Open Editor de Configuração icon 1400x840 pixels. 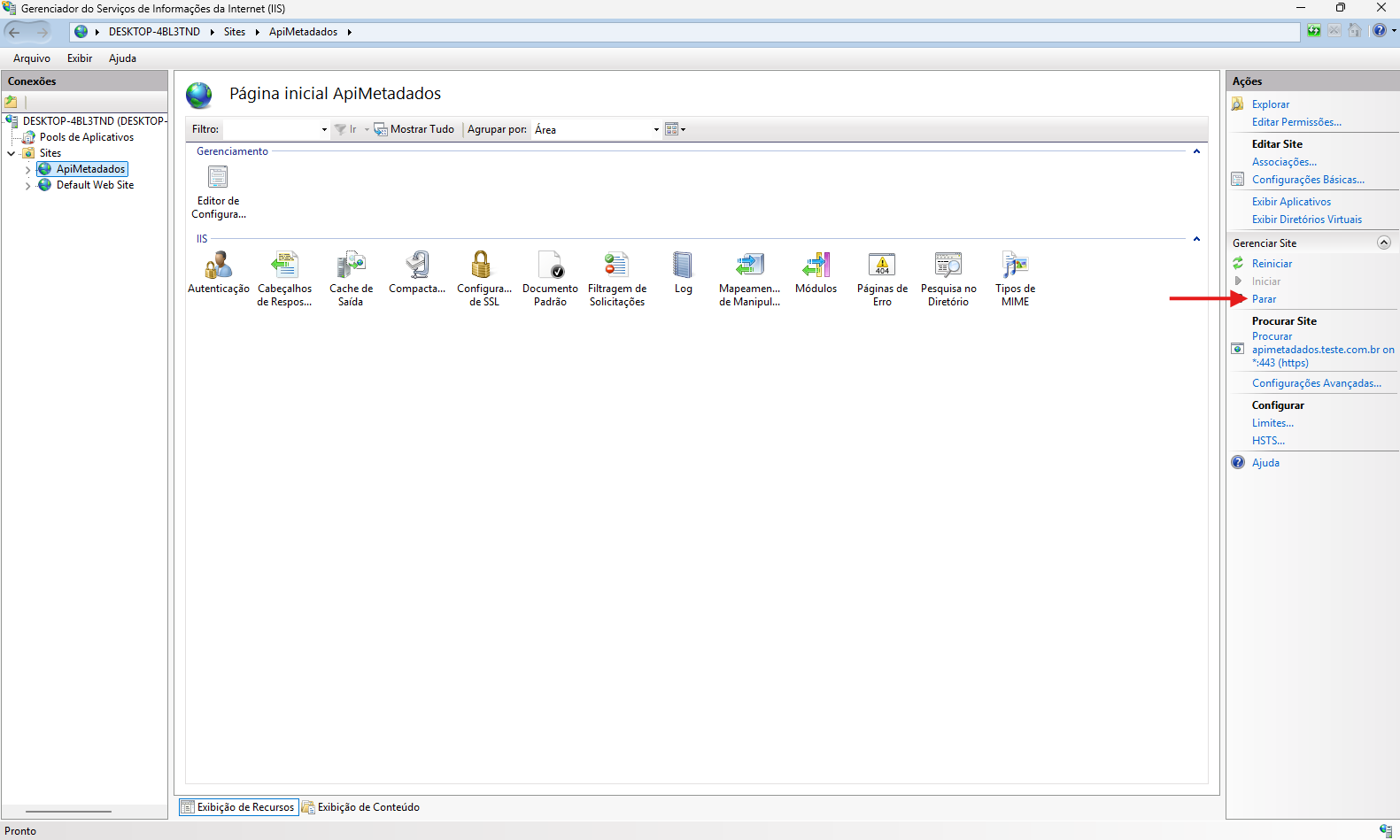coord(218,177)
